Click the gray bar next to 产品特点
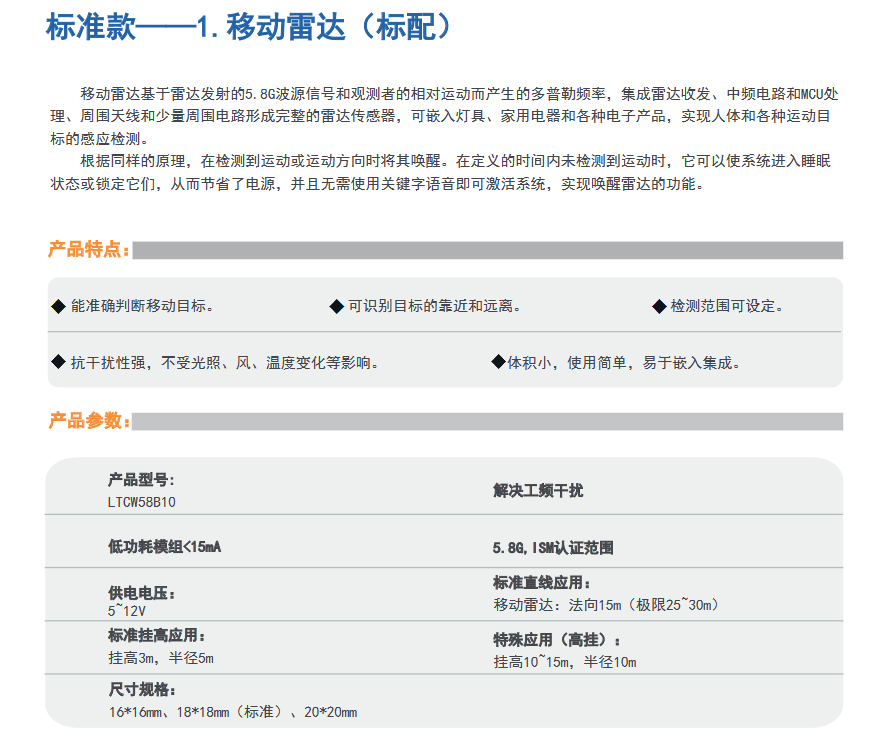877x737 pixels. point(487,250)
